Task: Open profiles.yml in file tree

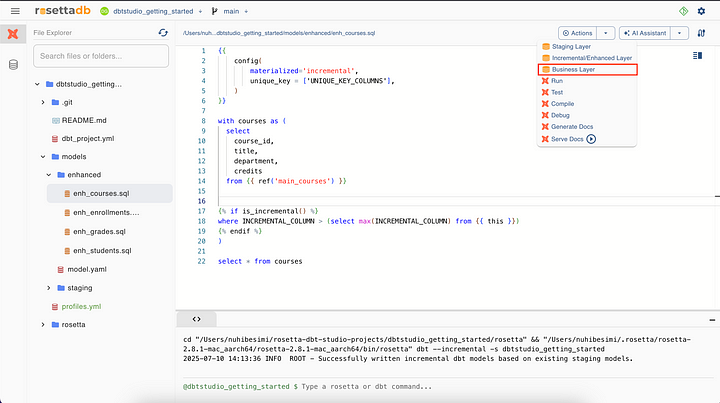Action: [81, 307]
